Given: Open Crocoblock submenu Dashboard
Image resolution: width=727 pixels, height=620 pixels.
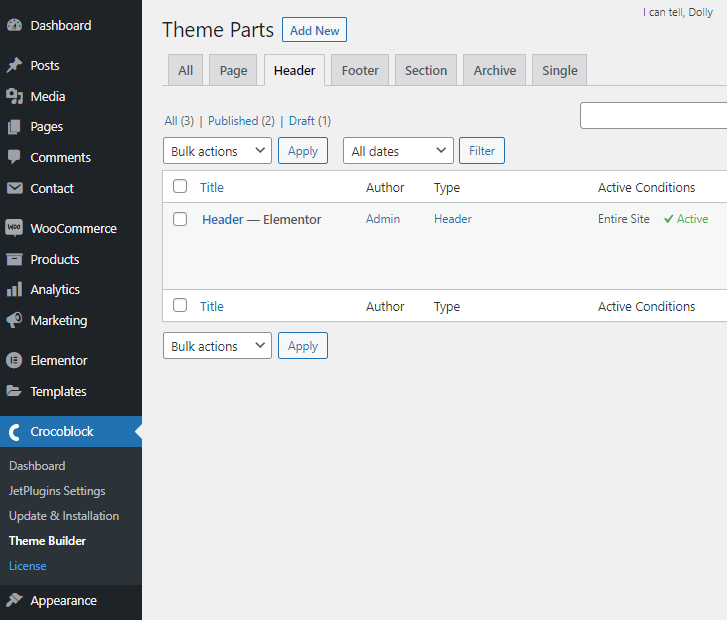Looking at the screenshot, I should tap(37, 466).
